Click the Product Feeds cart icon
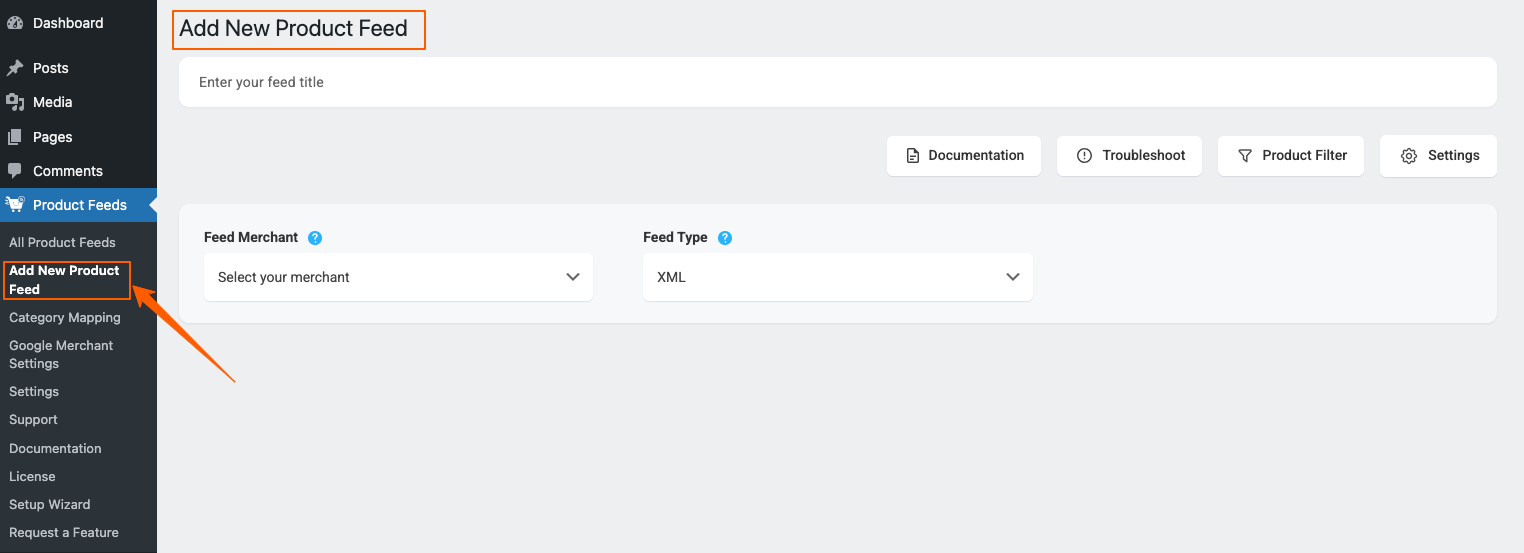 (x=15, y=205)
